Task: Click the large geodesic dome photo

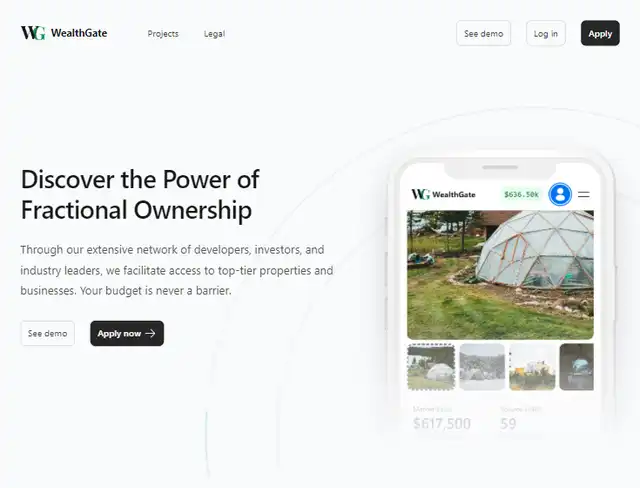Action: (x=500, y=275)
